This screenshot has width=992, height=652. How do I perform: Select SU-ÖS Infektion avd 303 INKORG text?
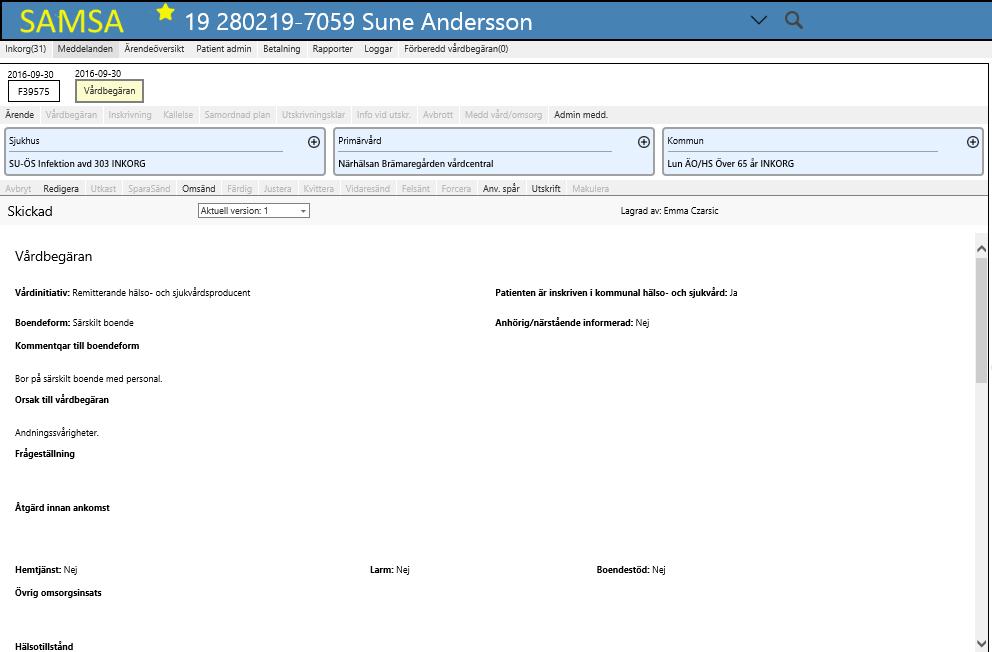pos(77,163)
